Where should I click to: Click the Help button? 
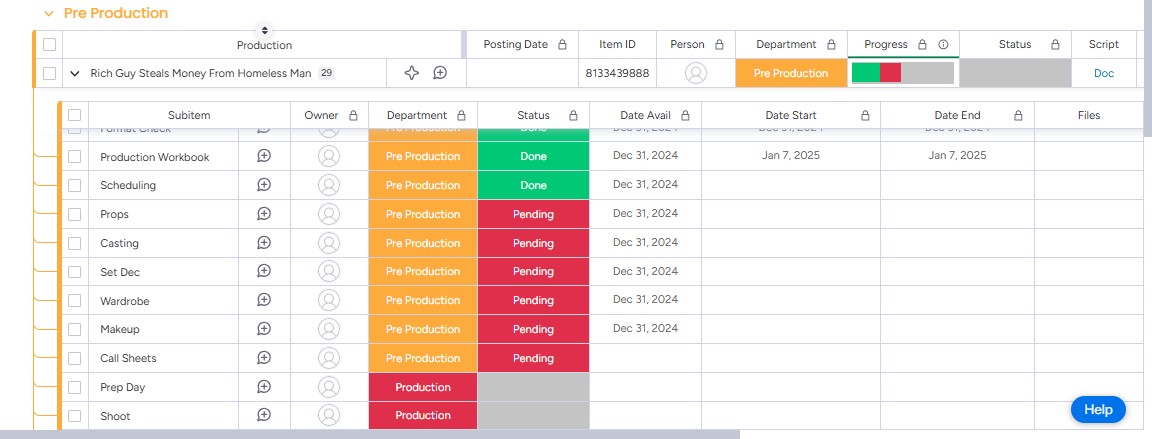[1098, 409]
